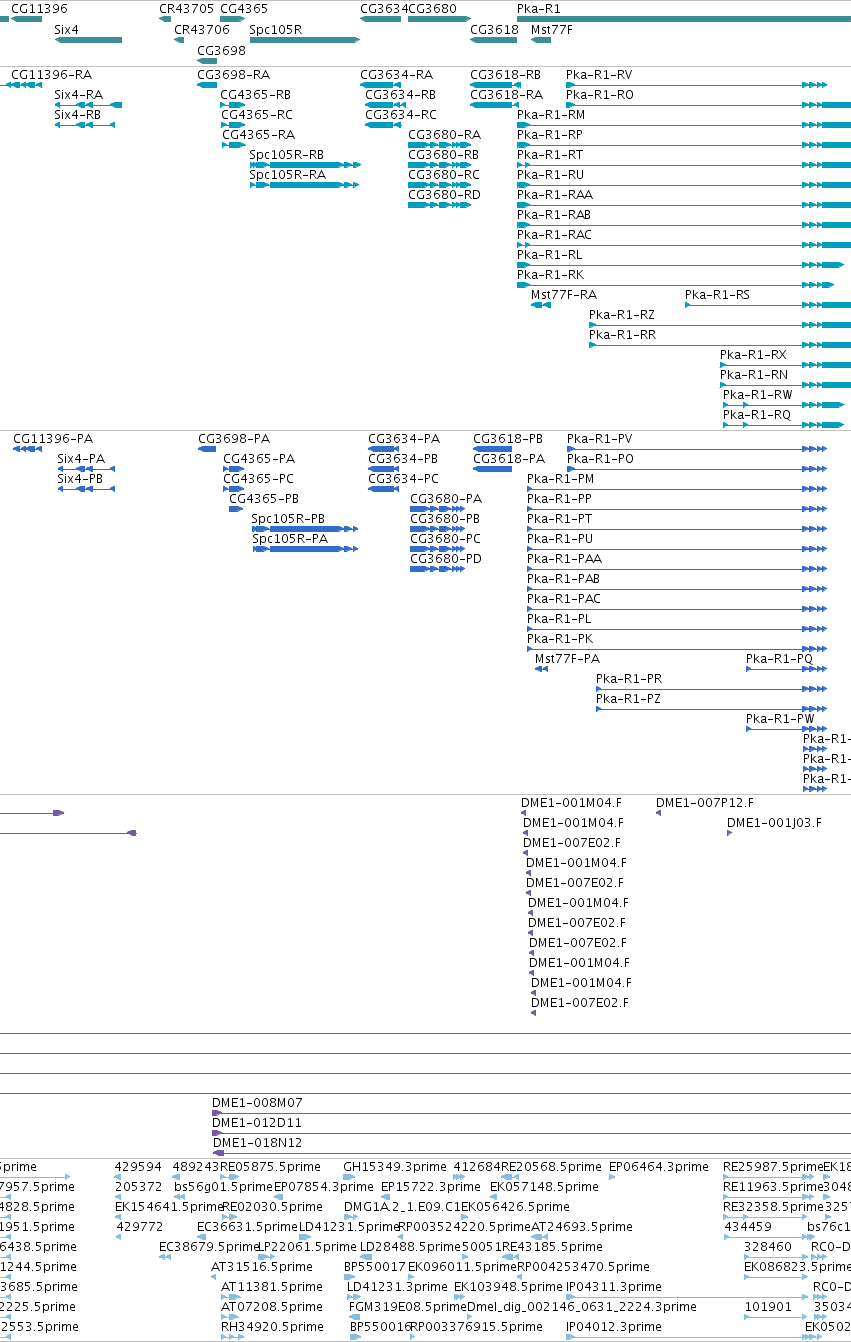
Task: Select protein Pka-R1-PW
Action: click(x=780, y=719)
